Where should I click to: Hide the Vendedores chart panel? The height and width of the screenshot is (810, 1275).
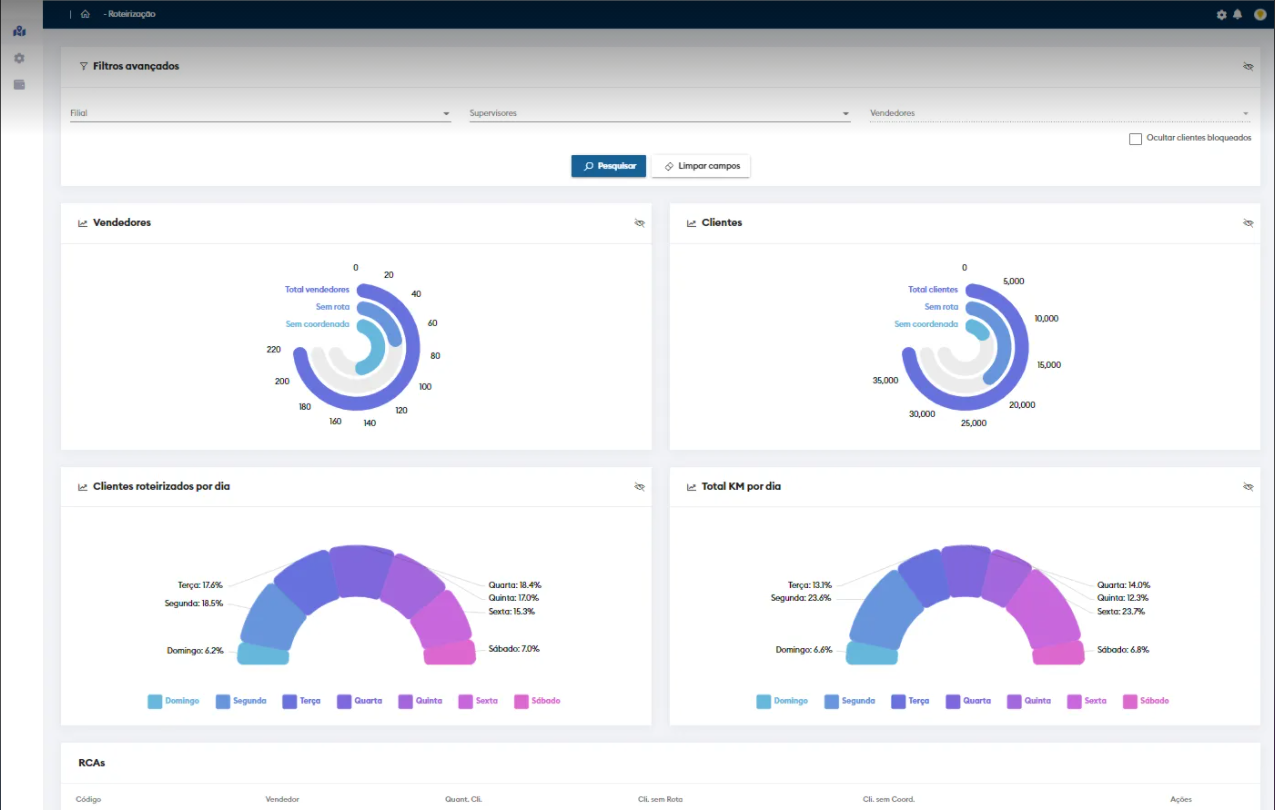click(x=639, y=223)
